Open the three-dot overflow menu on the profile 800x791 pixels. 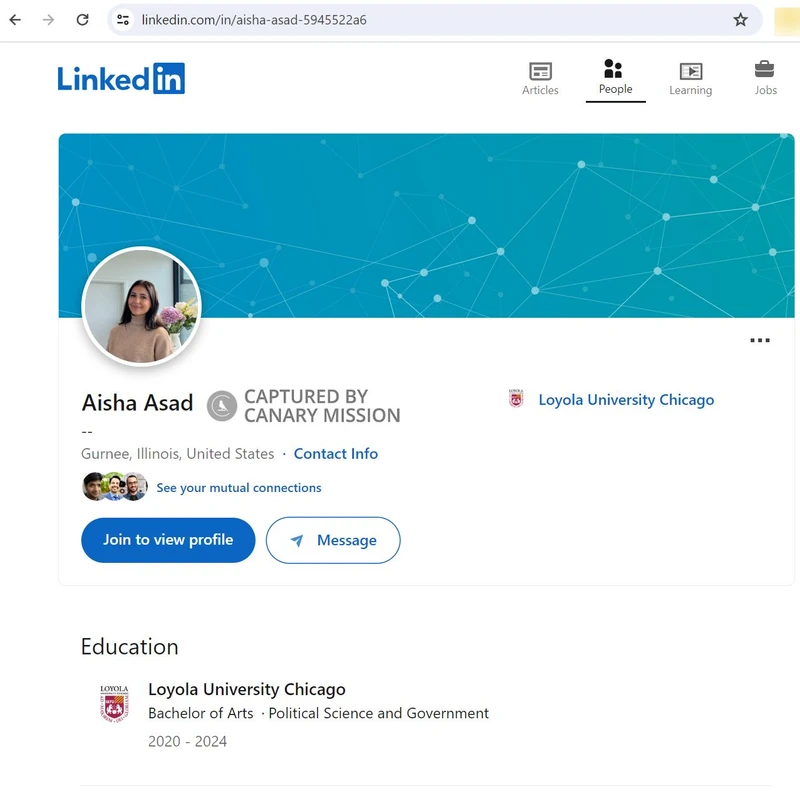click(760, 340)
